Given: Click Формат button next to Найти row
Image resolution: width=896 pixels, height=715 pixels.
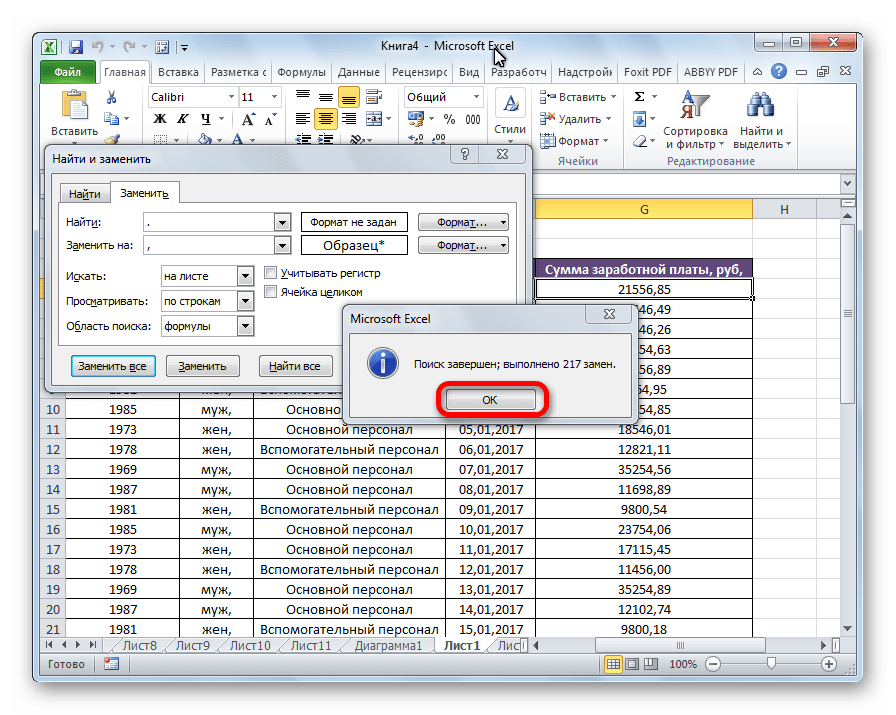Looking at the screenshot, I should click(x=463, y=222).
